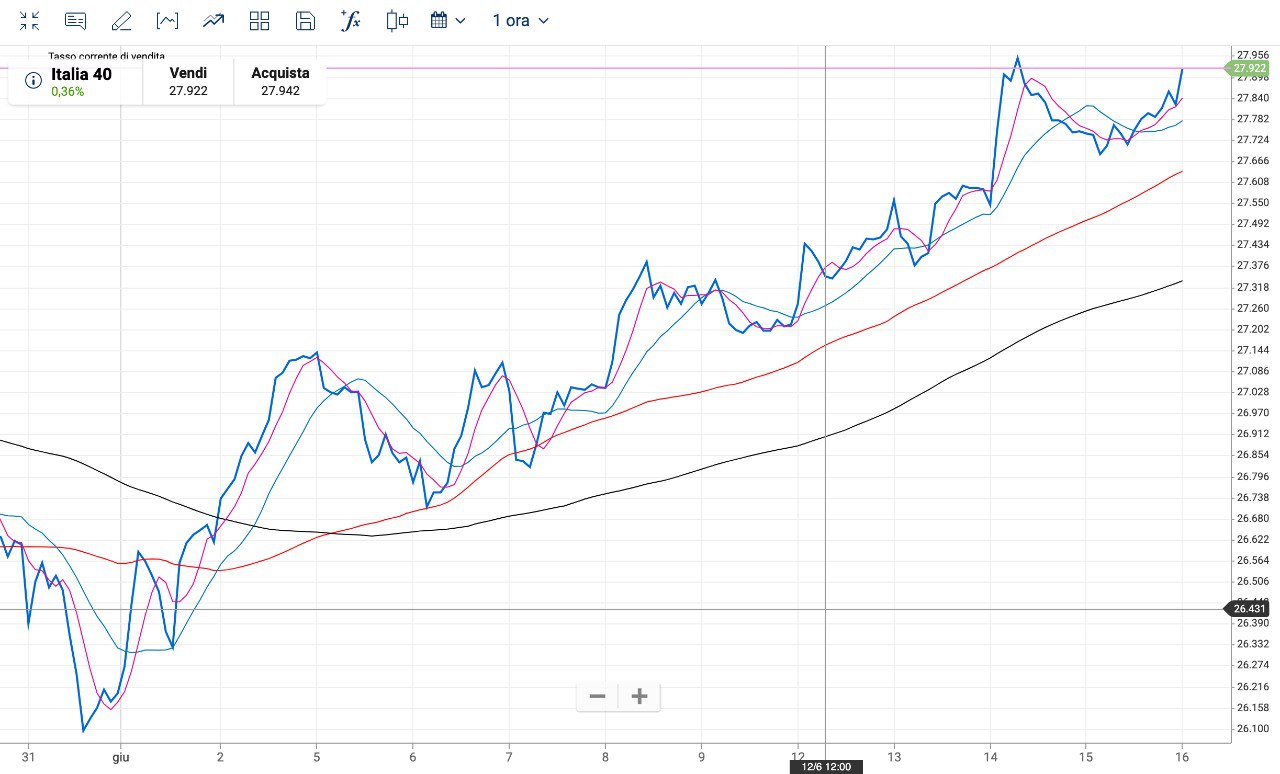The width and height of the screenshot is (1280, 774).
Task: Show Italia 40 instrument info
Action: tap(33, 80)
